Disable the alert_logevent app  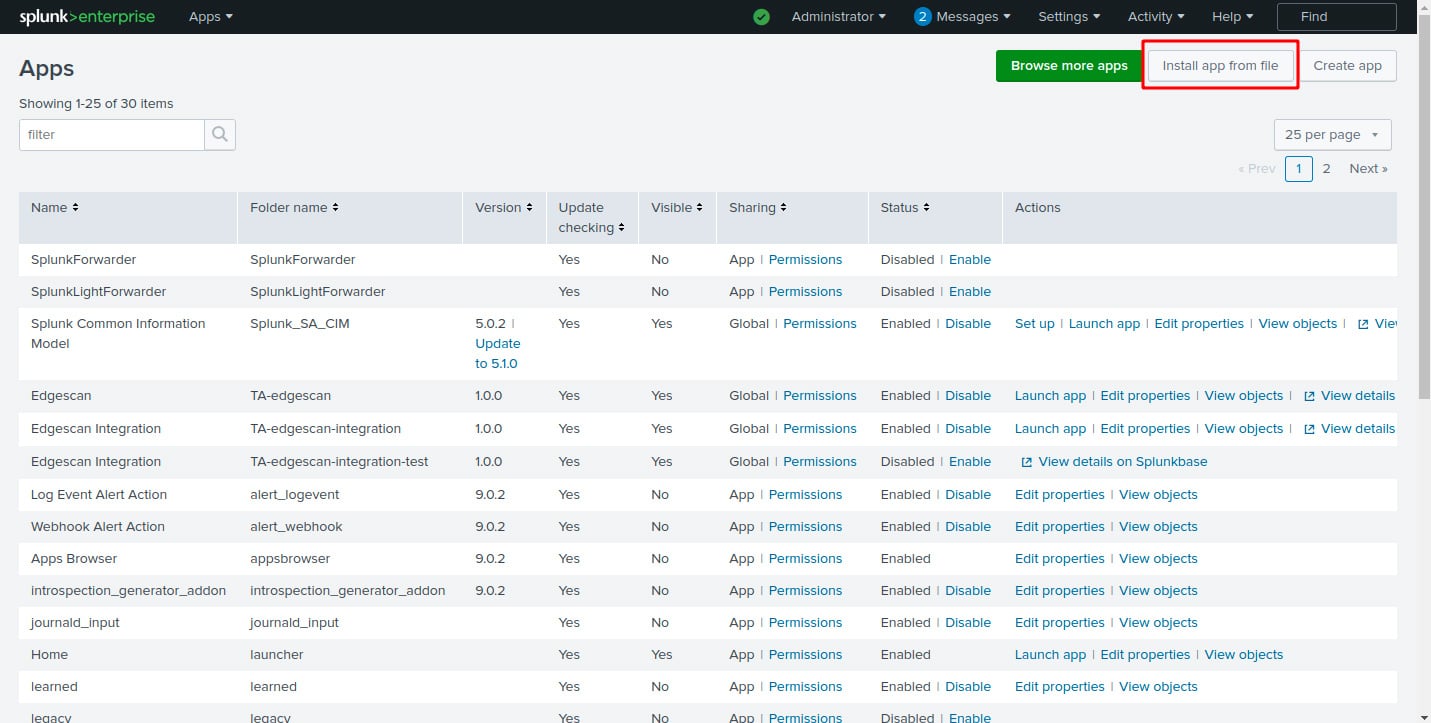click(968, 495)
